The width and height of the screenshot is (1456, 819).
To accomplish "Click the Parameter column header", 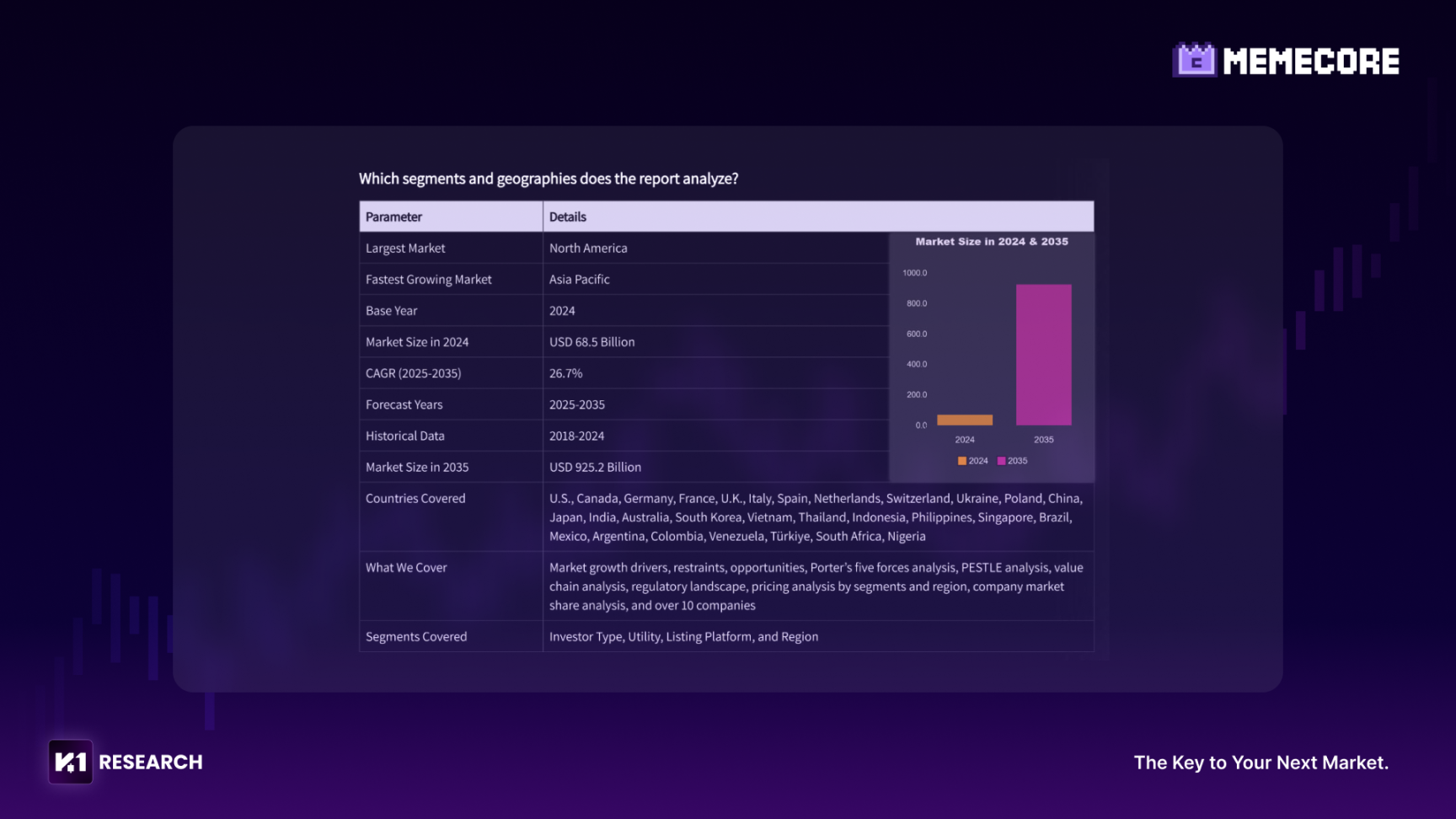I will (x=393, y=217).
